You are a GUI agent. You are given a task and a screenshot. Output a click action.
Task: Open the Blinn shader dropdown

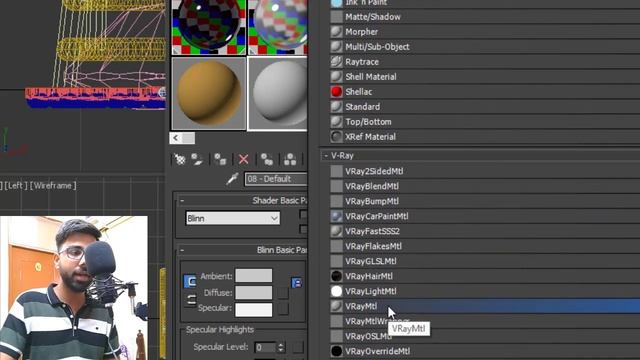[233, 218]
